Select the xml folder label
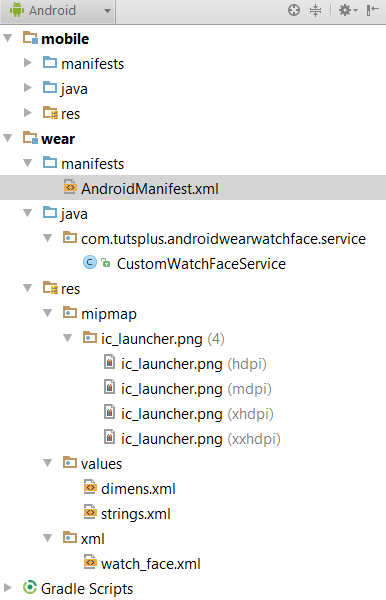Viewport: 386px width, 600px height. click(x=93, y=539)
